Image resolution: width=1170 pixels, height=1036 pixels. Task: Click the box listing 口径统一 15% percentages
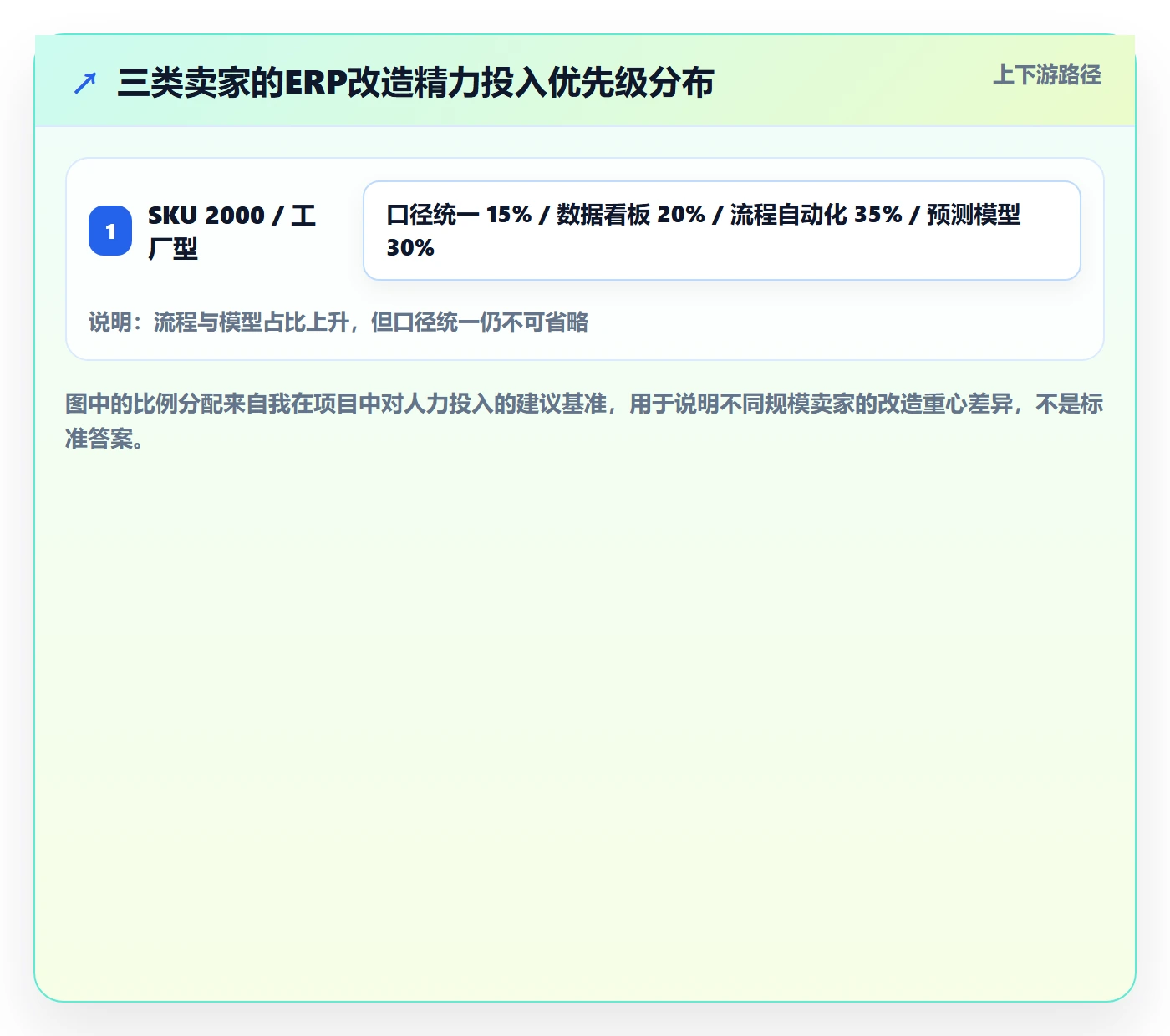722,231
